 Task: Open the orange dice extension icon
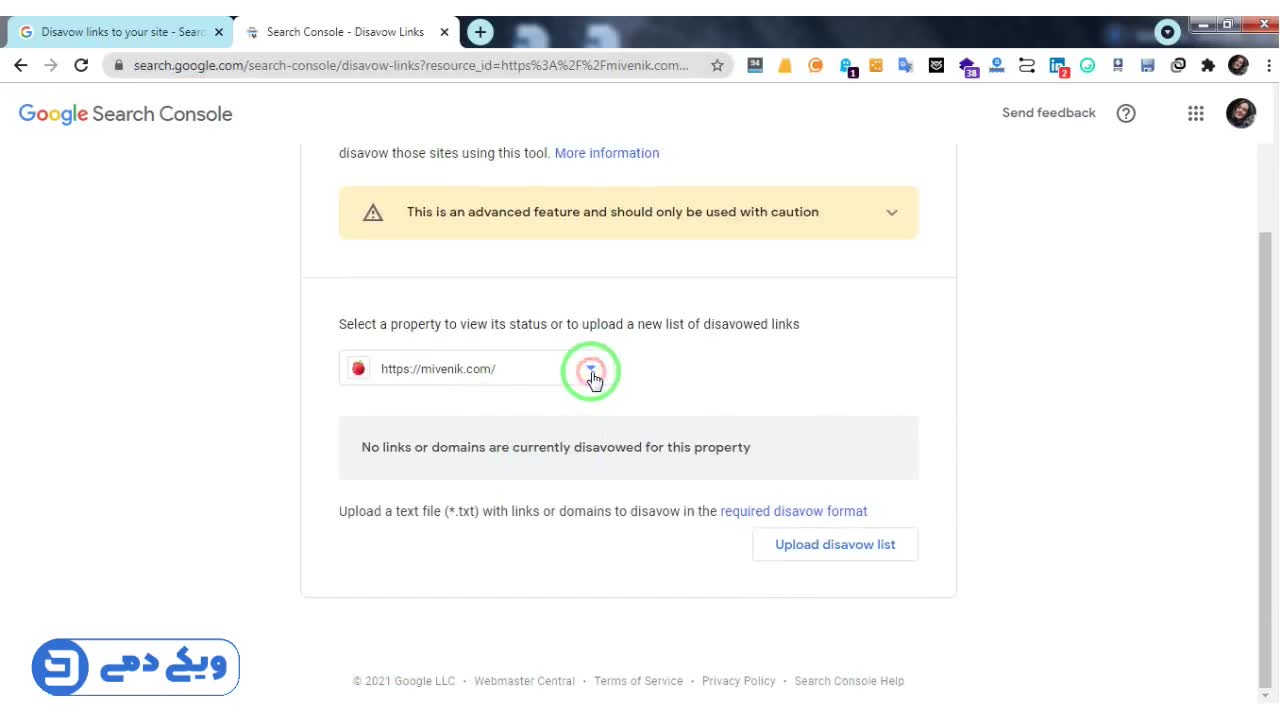coord(876,65)
